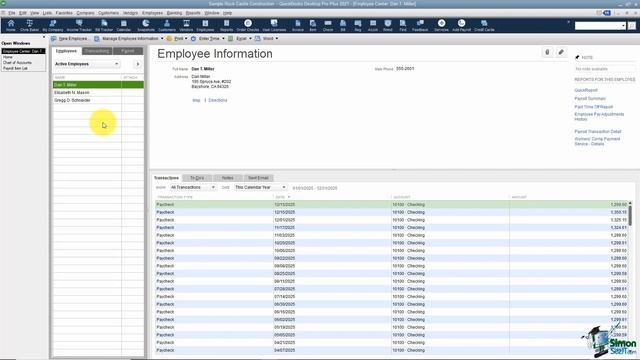Click the New Employee button
Screen dimensions: 640x360
pos(70,38)
